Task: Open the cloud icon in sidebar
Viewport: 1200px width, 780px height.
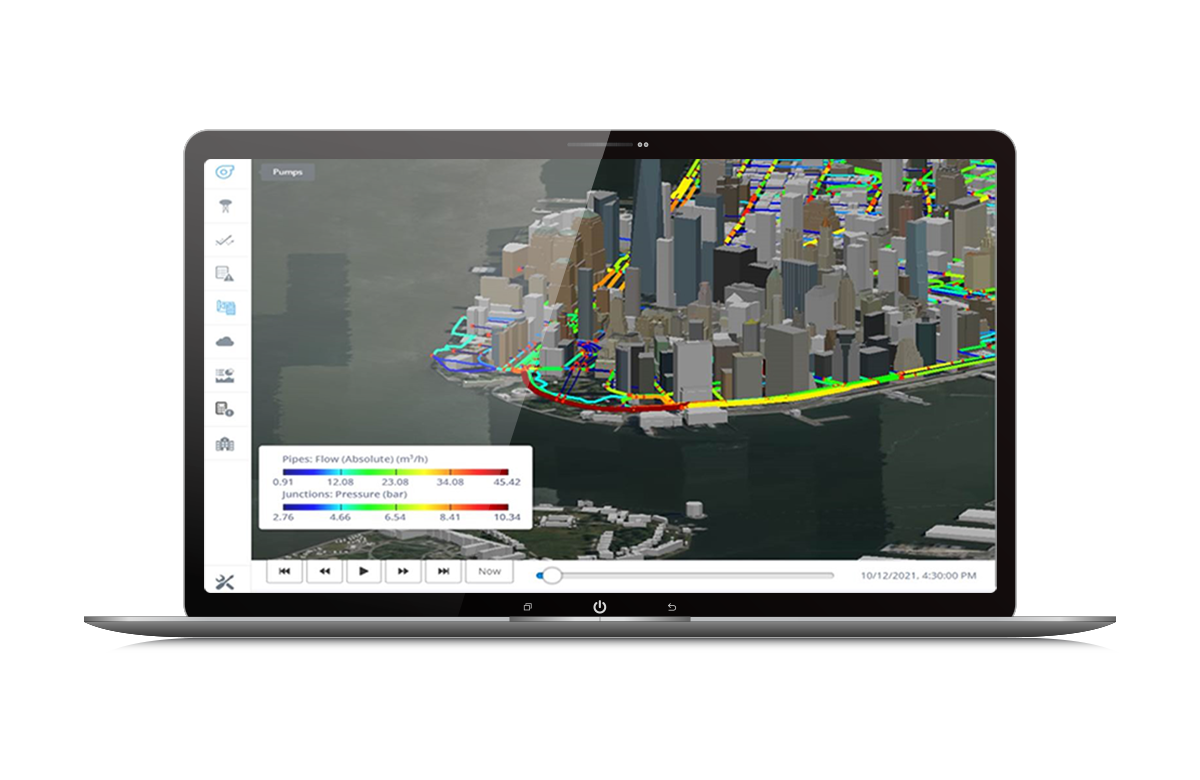Action: 226,342
